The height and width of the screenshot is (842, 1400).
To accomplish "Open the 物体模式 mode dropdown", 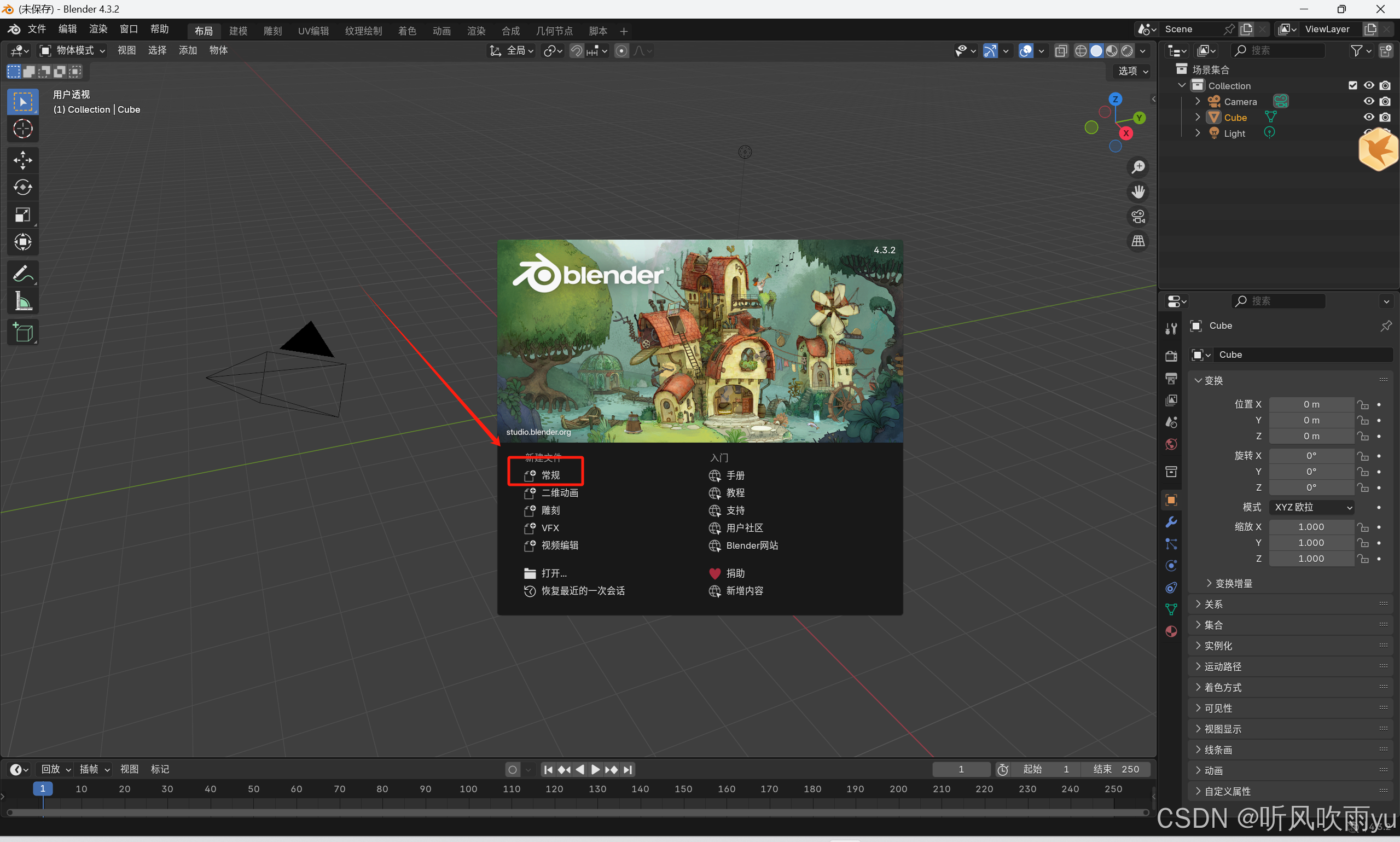I will point(73,51).
